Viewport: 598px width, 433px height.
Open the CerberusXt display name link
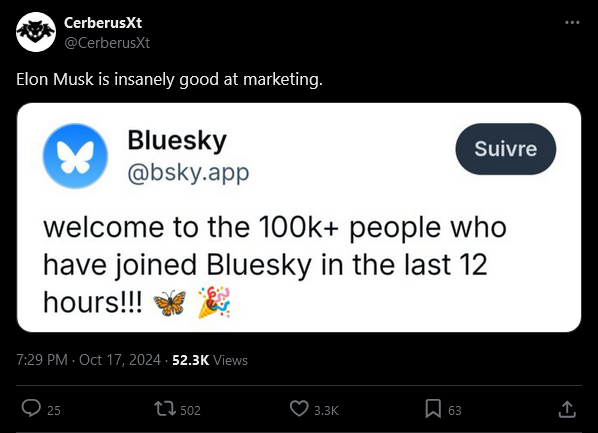coord(103,23)
